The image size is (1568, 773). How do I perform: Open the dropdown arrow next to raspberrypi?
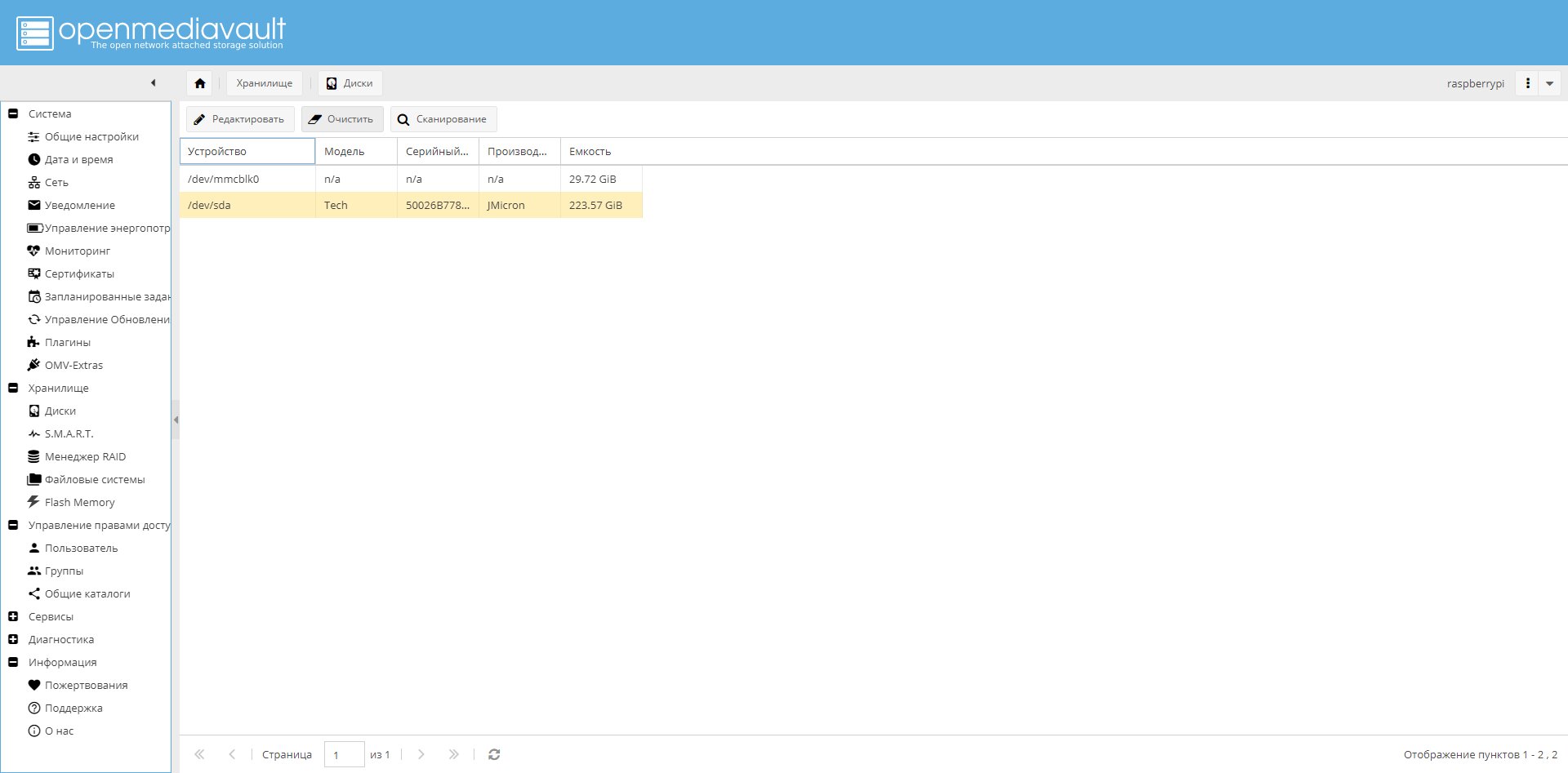click(x=1549, y=83)
